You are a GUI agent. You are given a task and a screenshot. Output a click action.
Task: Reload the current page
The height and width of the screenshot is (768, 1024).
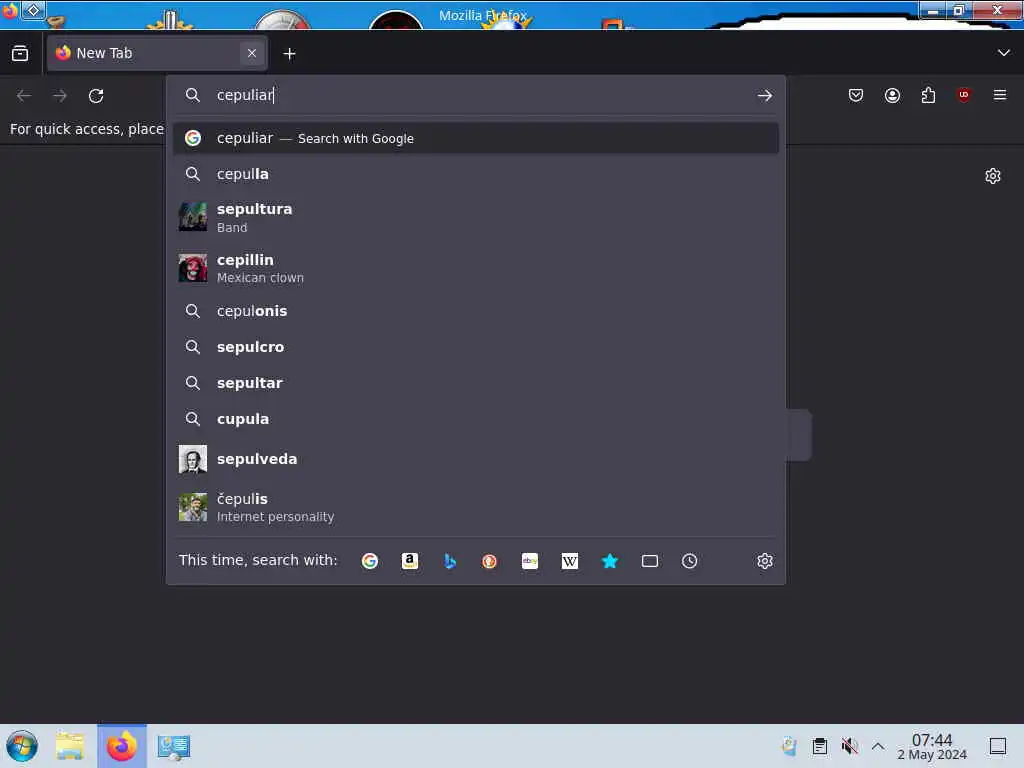(96, 96)
